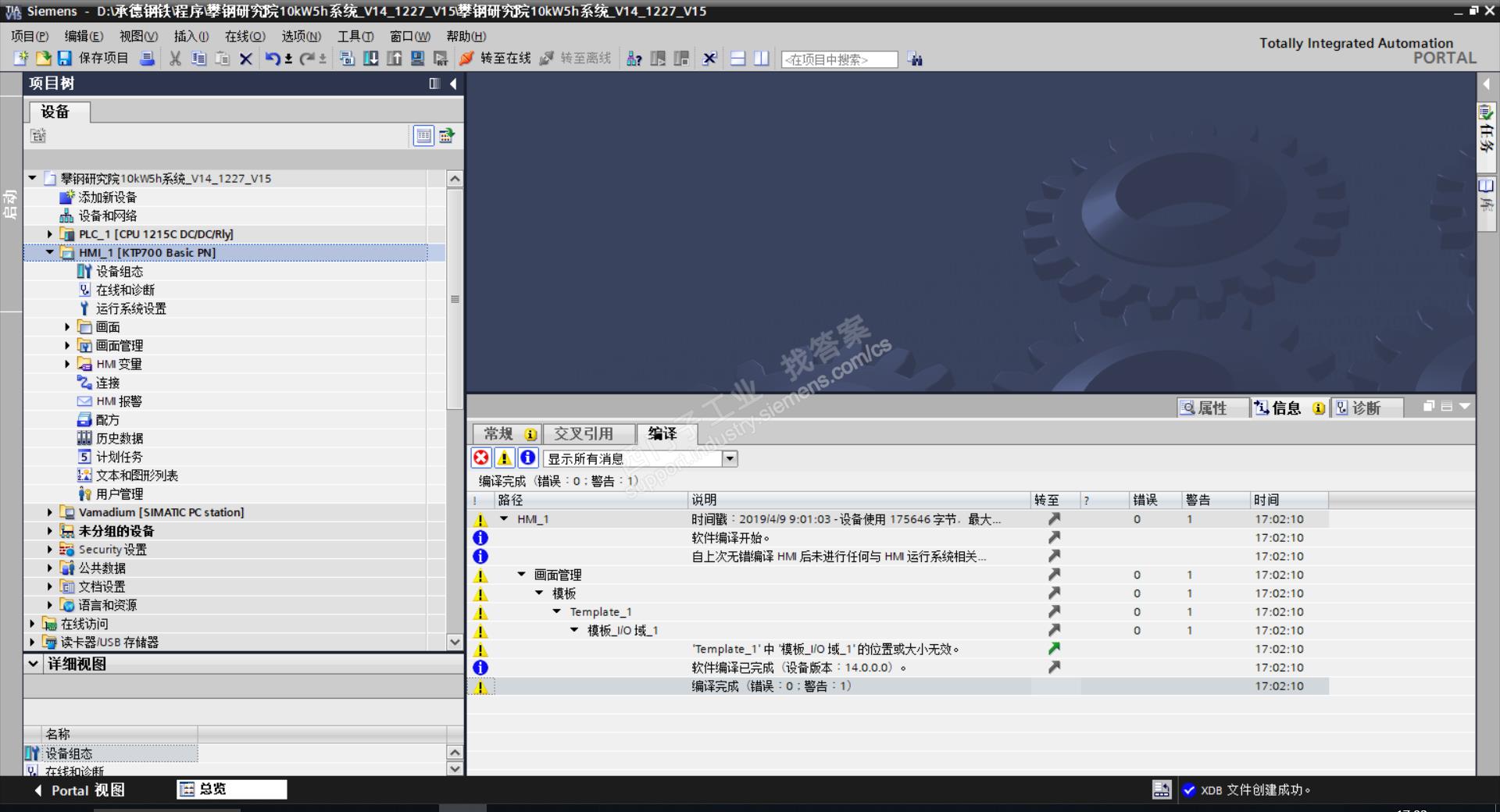Open the 设备组态 device configuration item
The height and width of the screenshot is (812, 1500).
[119, 272]
